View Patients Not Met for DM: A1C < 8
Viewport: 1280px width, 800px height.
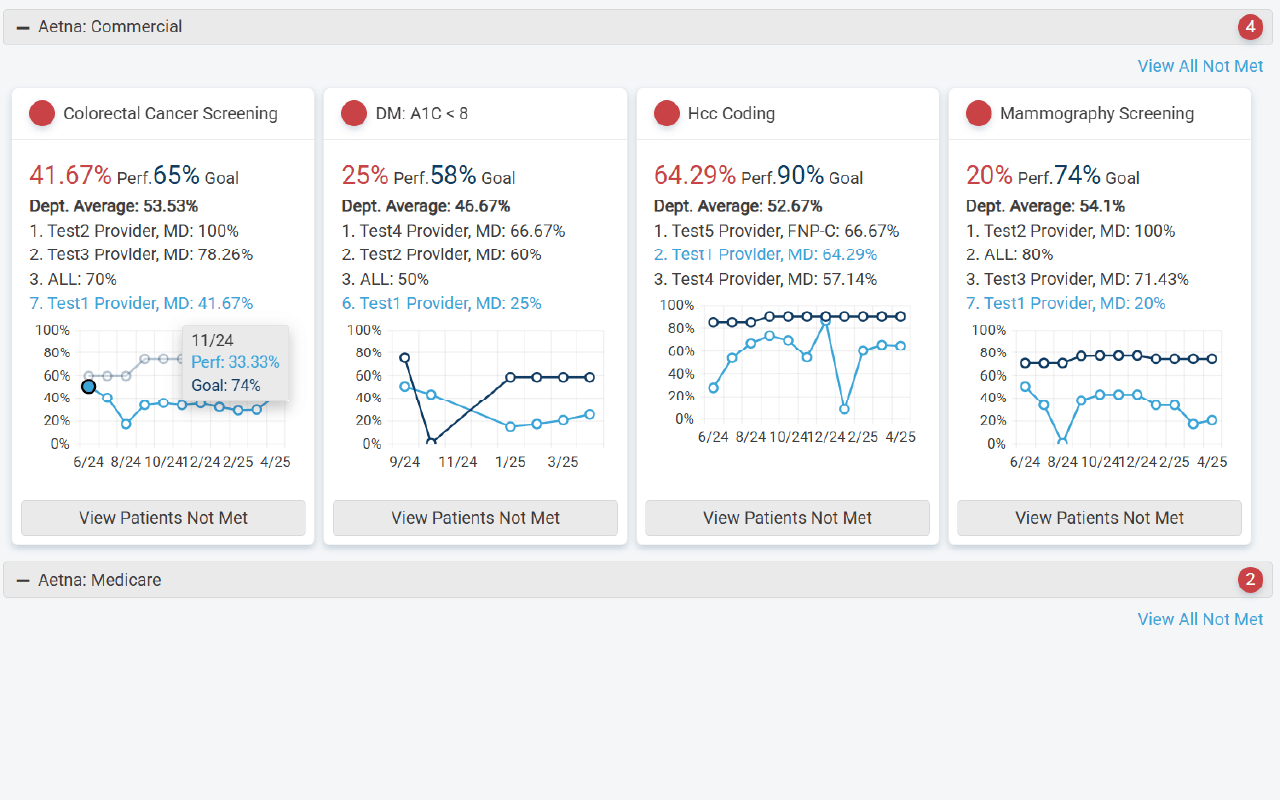click(x=475, y=518)
